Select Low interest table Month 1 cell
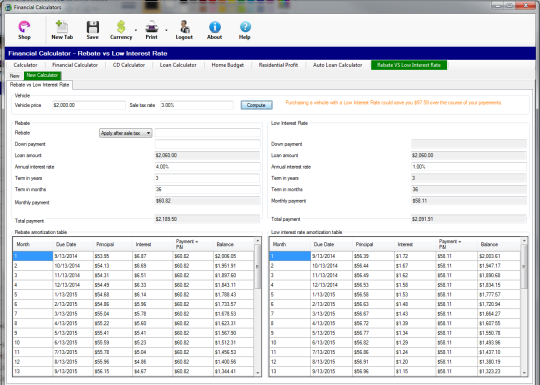 coord(290,256)
